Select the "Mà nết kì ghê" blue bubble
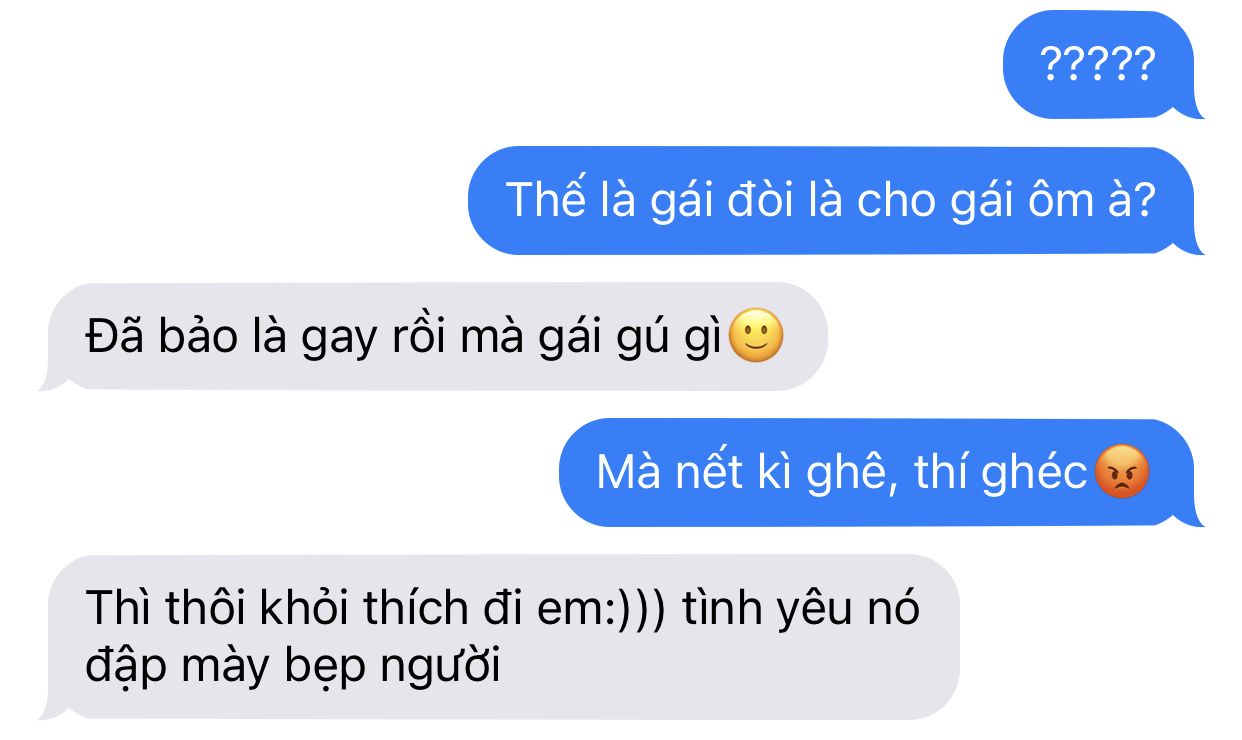The height and width of the screenshot is (740, 1242). point(881,473)
